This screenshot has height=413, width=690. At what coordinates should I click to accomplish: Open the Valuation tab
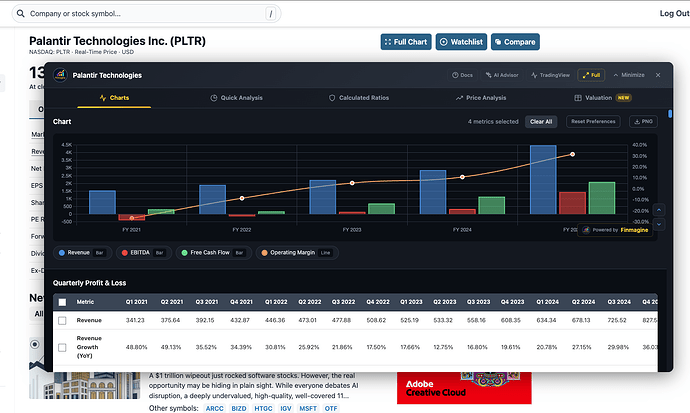603,98
